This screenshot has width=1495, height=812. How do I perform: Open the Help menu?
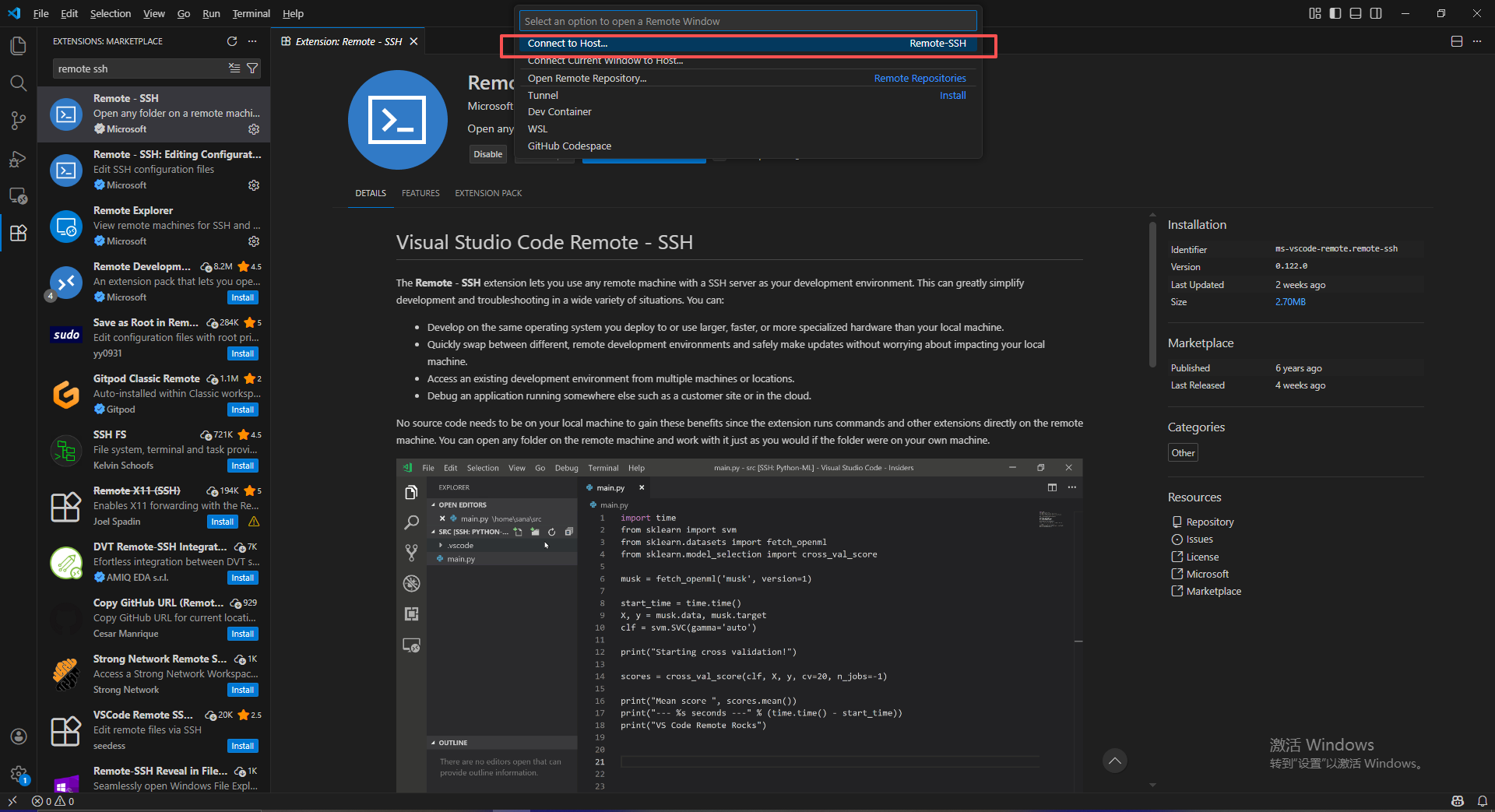(293, 13)
